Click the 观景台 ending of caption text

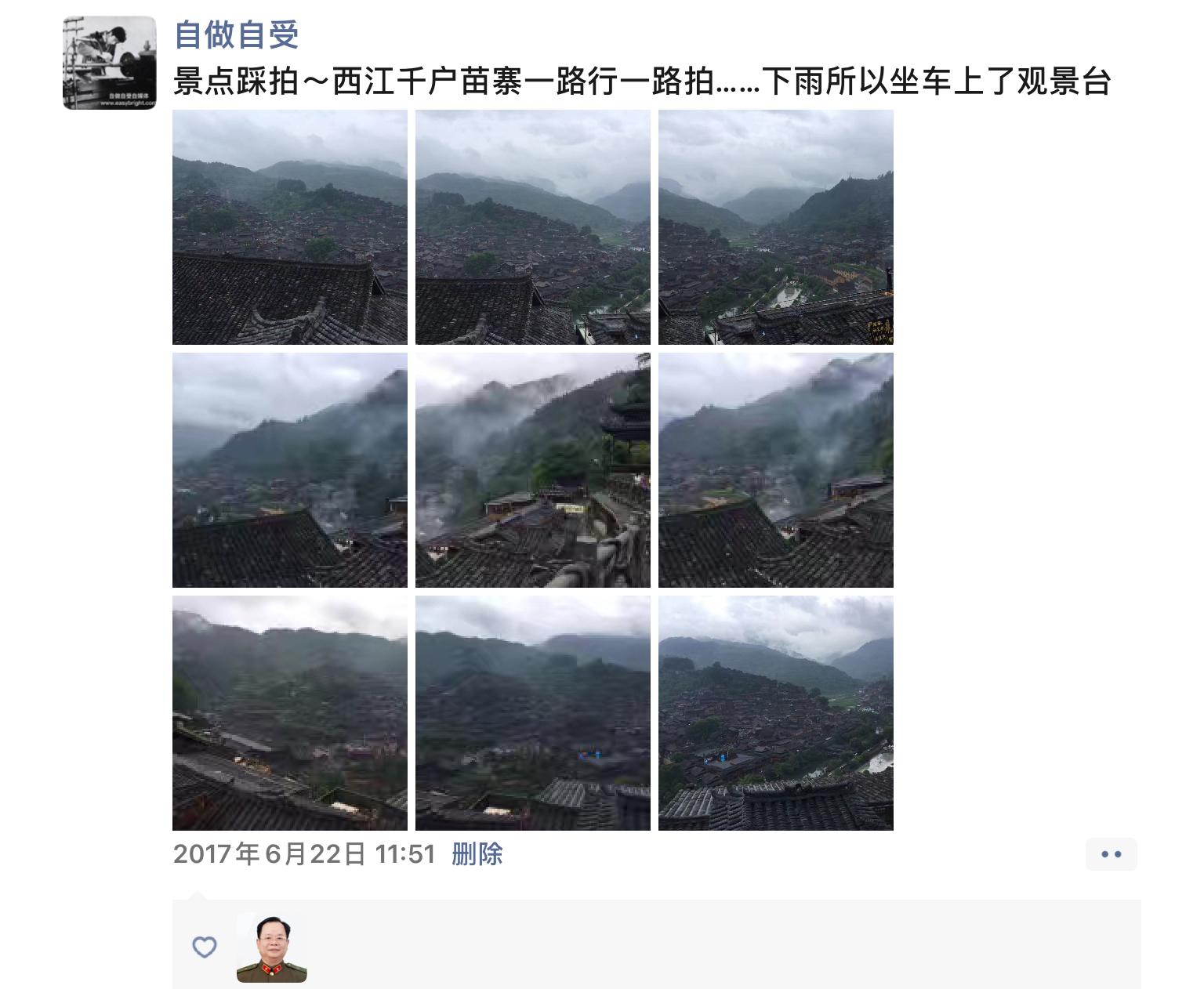point(1064,82)
